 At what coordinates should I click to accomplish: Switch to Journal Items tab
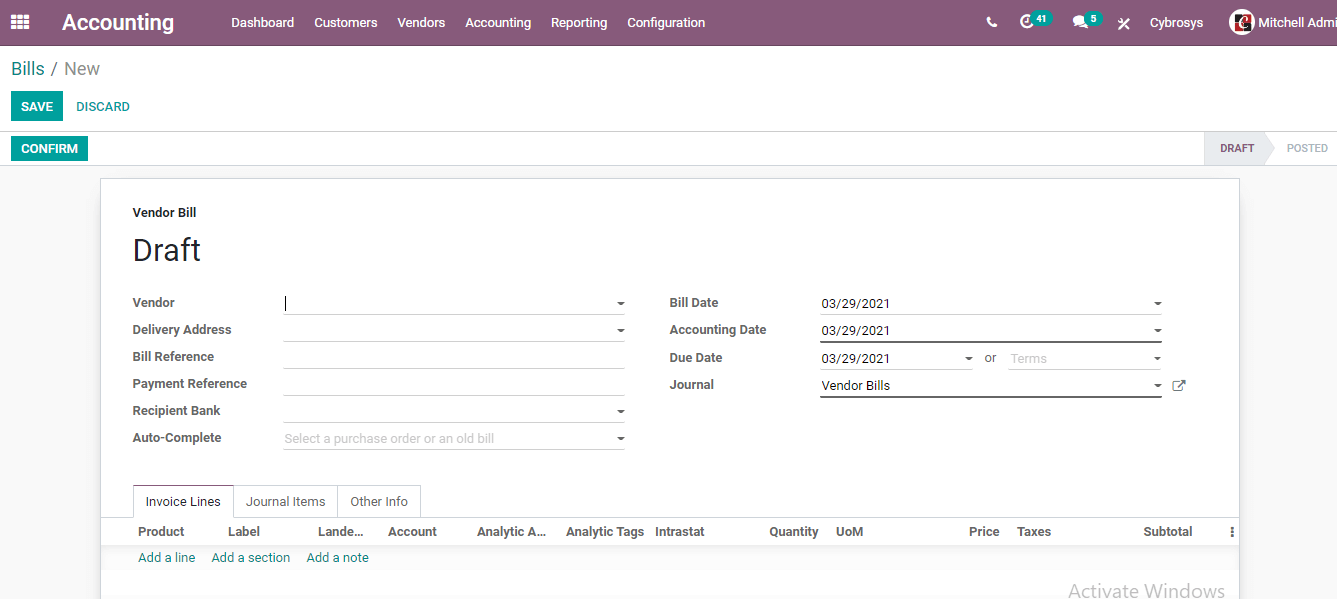click(286, 502)
